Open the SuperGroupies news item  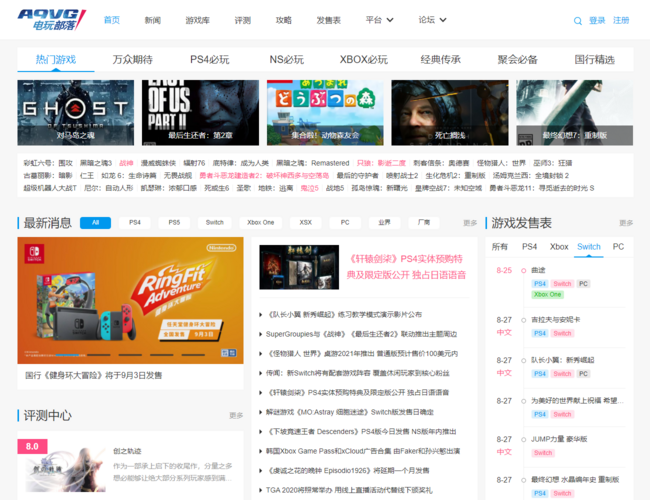(361, 334)
